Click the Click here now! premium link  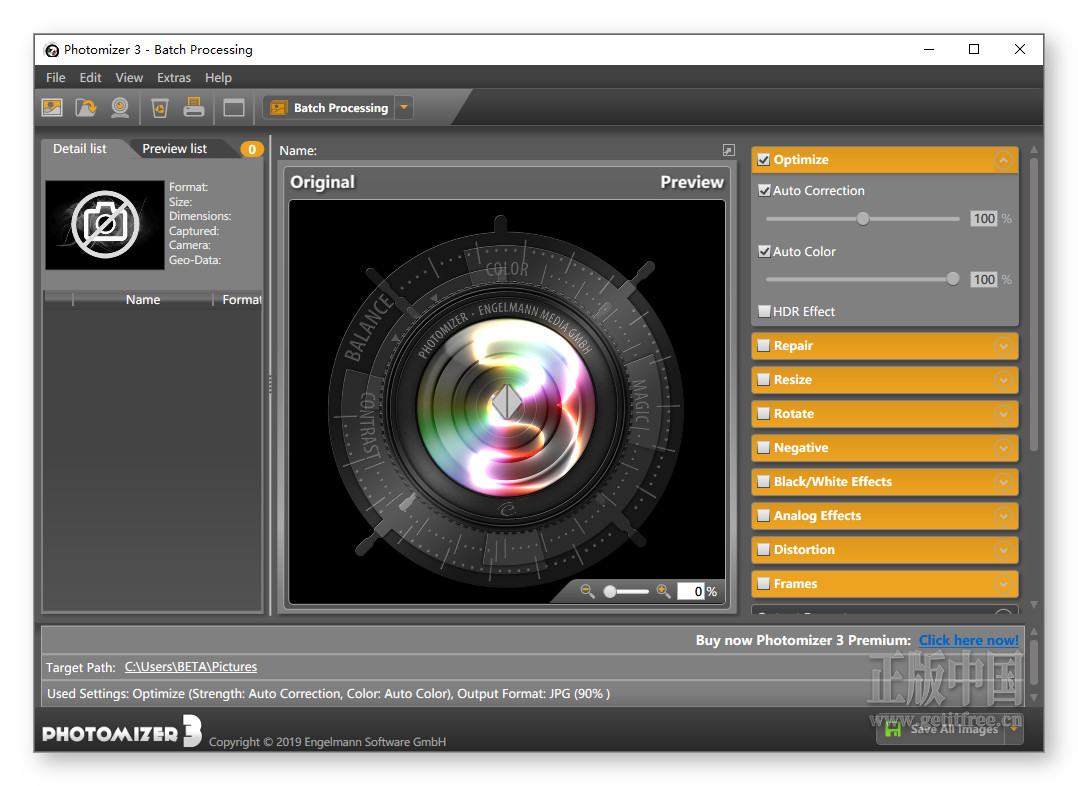coord(969,640)
